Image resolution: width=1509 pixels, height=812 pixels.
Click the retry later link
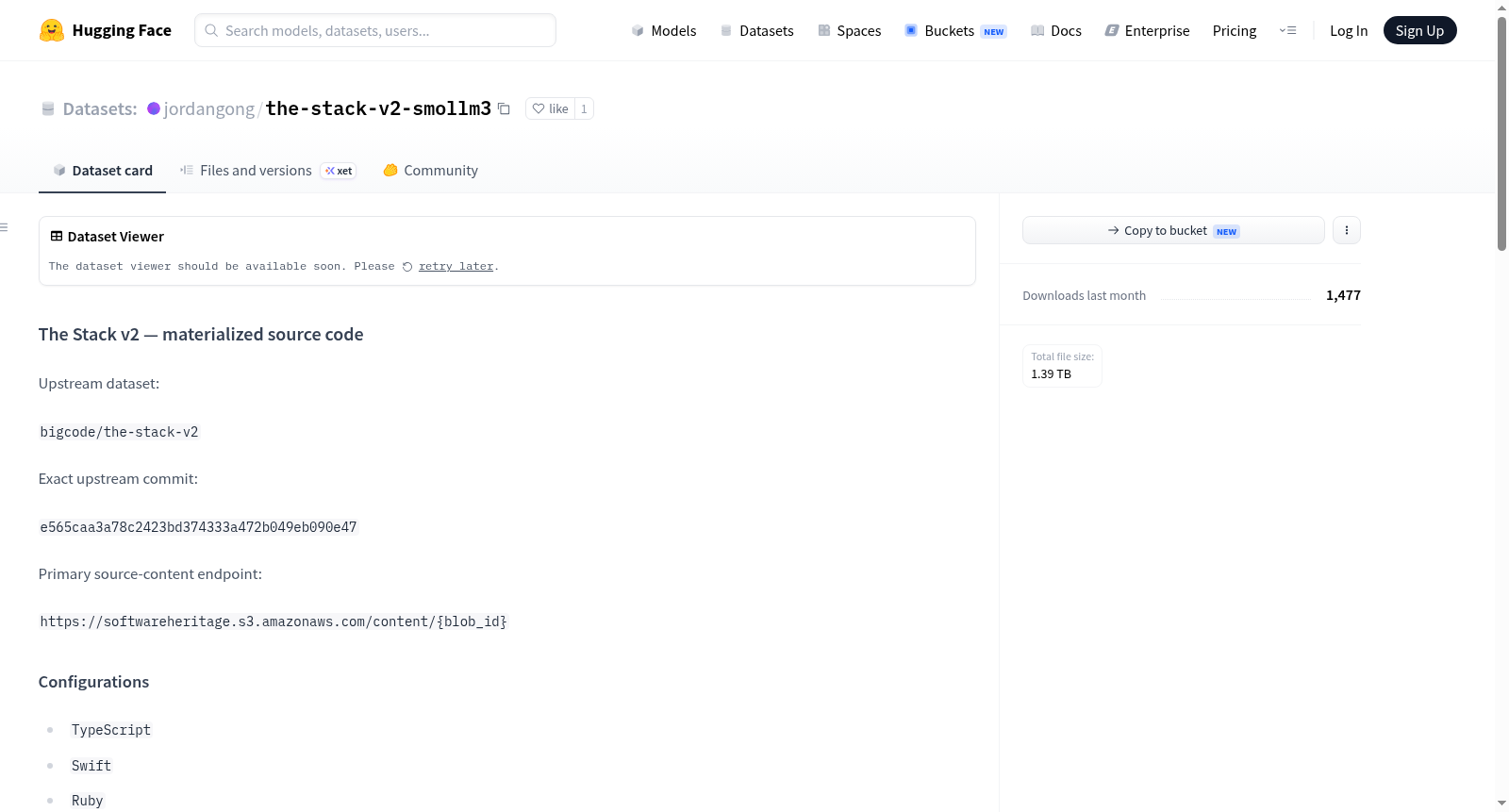456,266
